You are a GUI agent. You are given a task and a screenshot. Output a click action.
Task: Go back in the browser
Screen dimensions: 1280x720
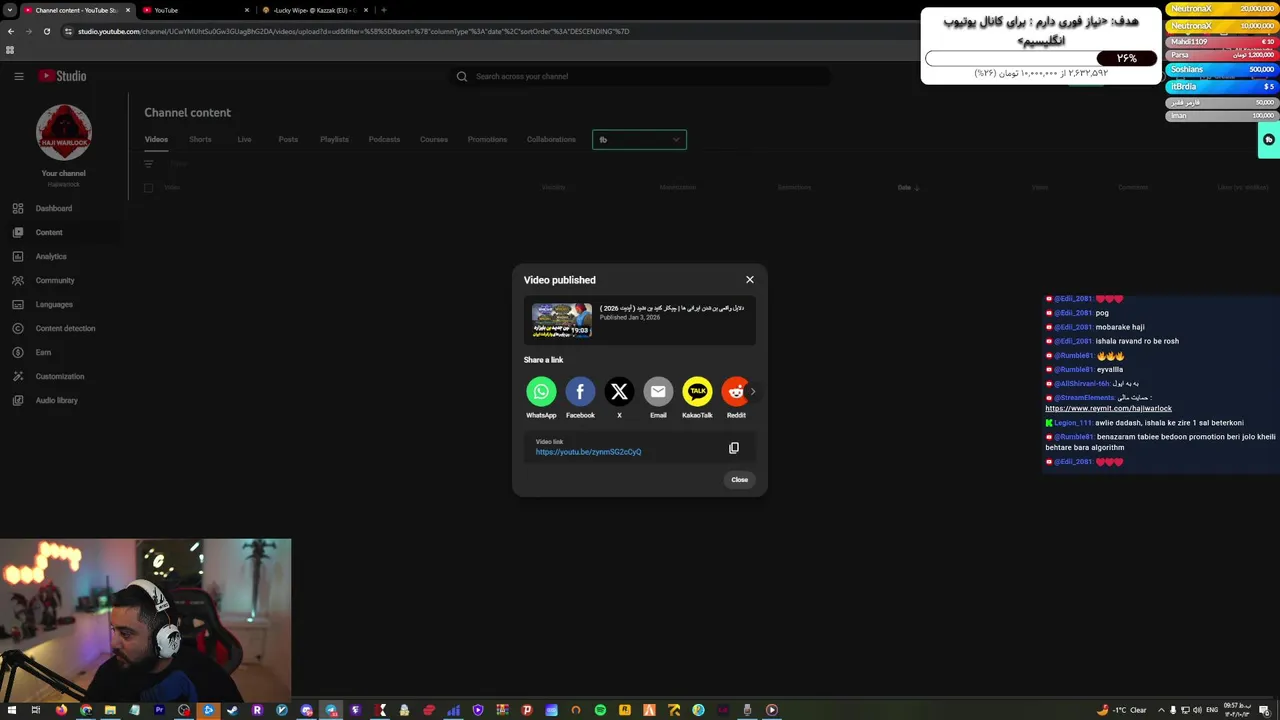pyautogui.click(x=11, y=31)
